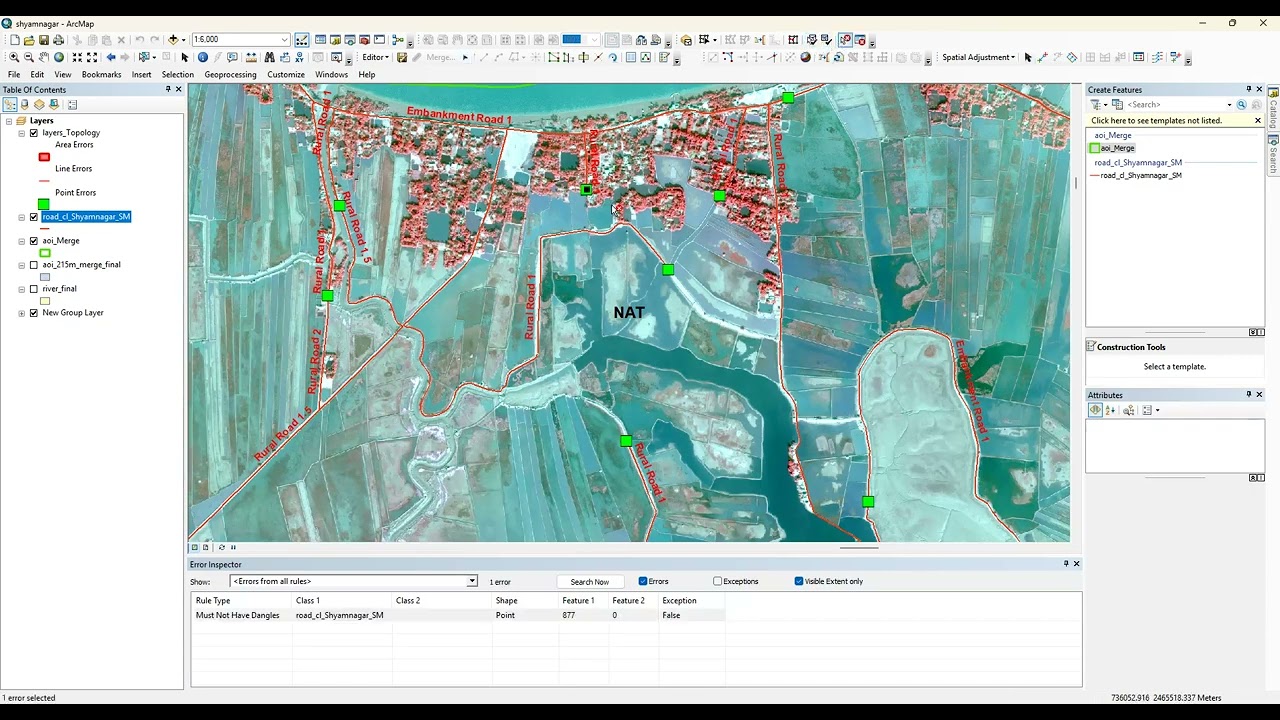Toggle road_cl_Shyamnagar_SM layer visibility

34,217
